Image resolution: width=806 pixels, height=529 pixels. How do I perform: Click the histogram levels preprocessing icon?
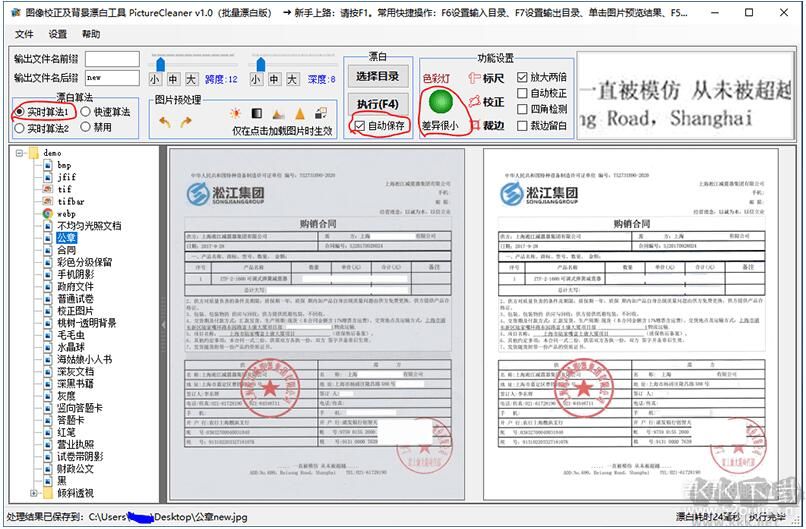click(278, 114)
